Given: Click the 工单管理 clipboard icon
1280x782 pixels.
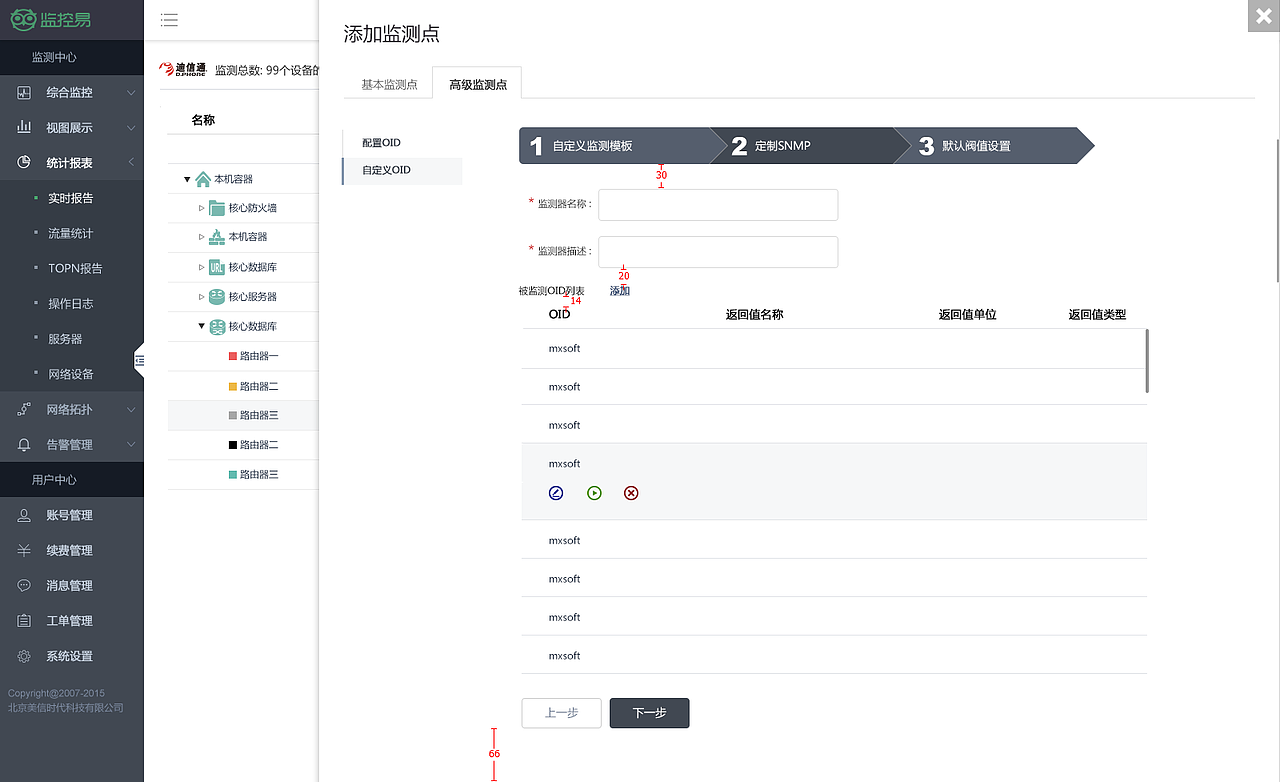Looking at the screenshot, I should (x=24, y=620).
